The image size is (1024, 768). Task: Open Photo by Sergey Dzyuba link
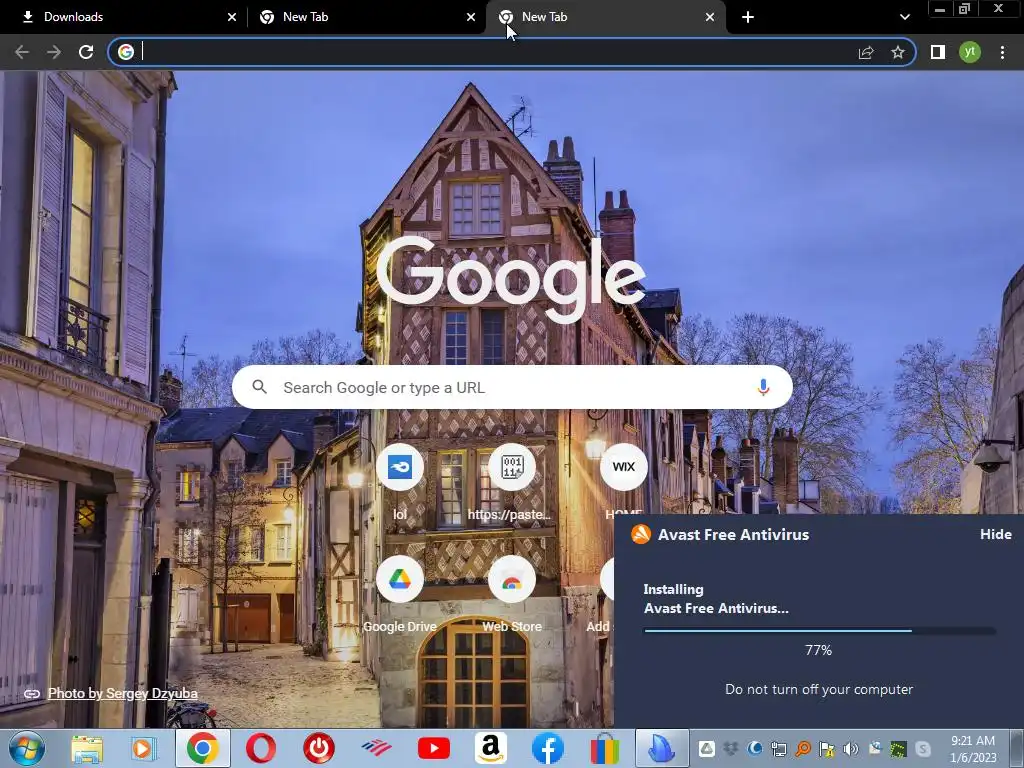pyautogui.click(x=123, y=694)
